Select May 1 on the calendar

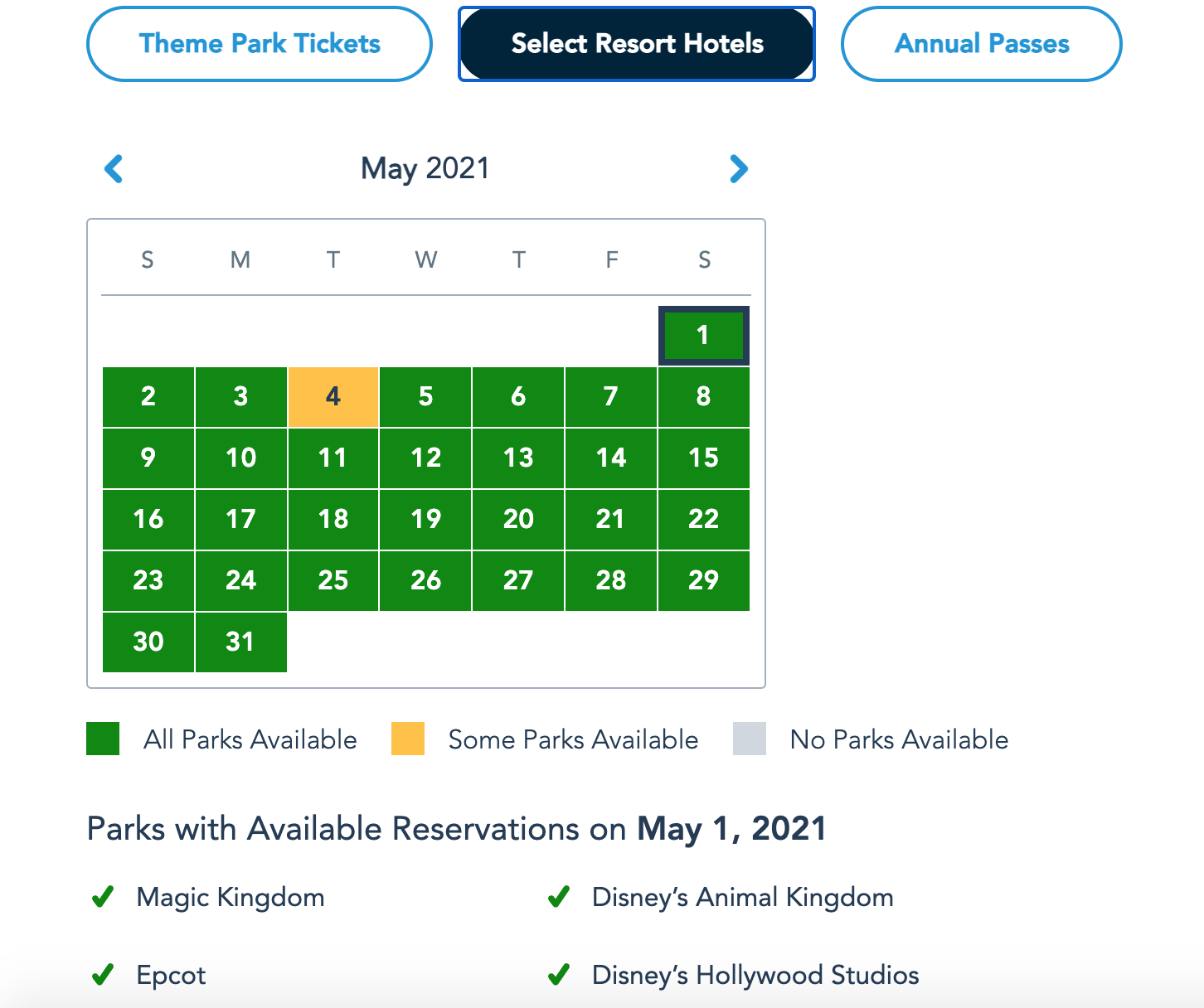click(x=703, y=336)
